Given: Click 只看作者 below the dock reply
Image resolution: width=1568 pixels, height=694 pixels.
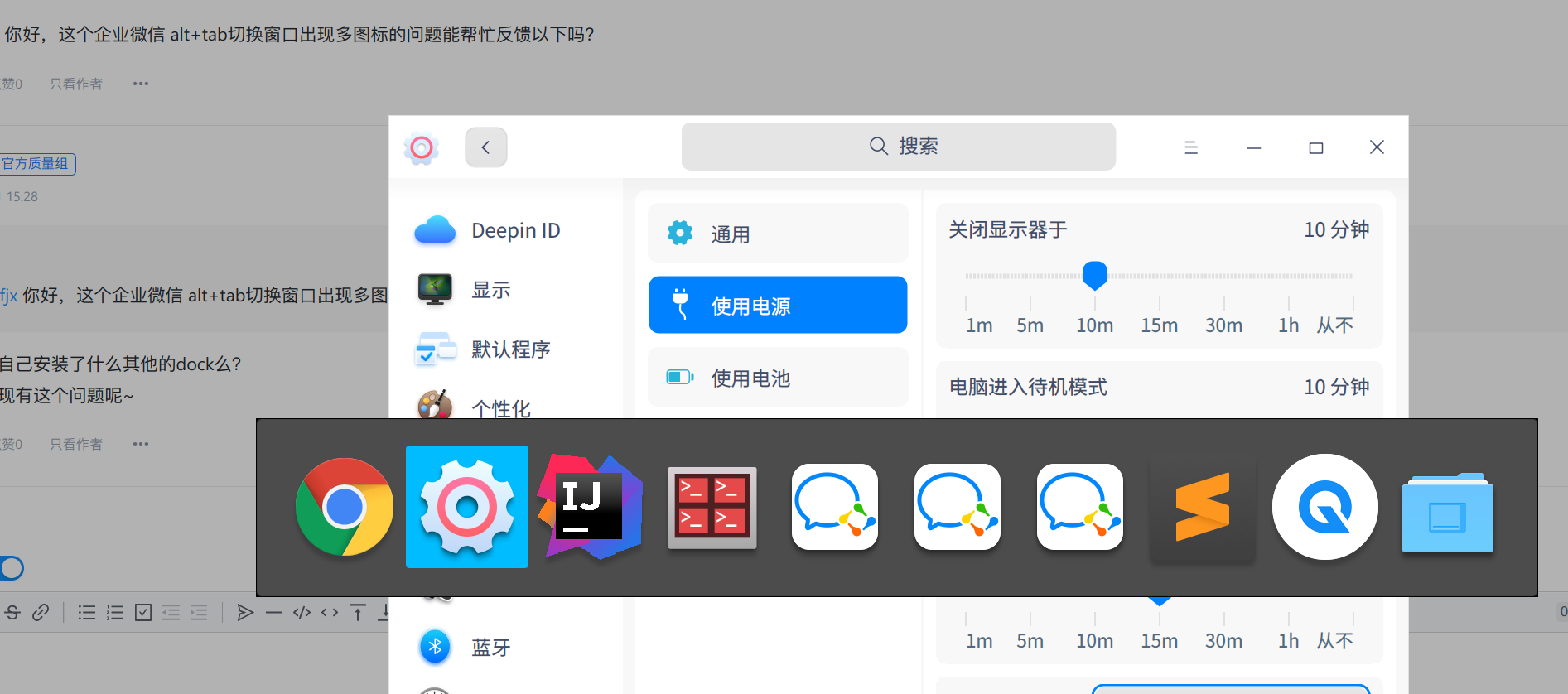Looking at the screenshot, I should (76, 444).
